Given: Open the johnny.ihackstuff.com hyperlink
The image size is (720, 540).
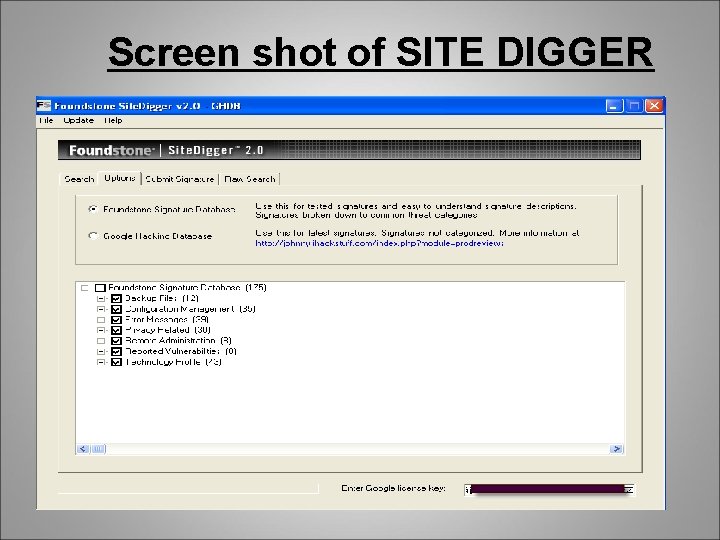Looking at the screenshot, I should coord(379,243).
